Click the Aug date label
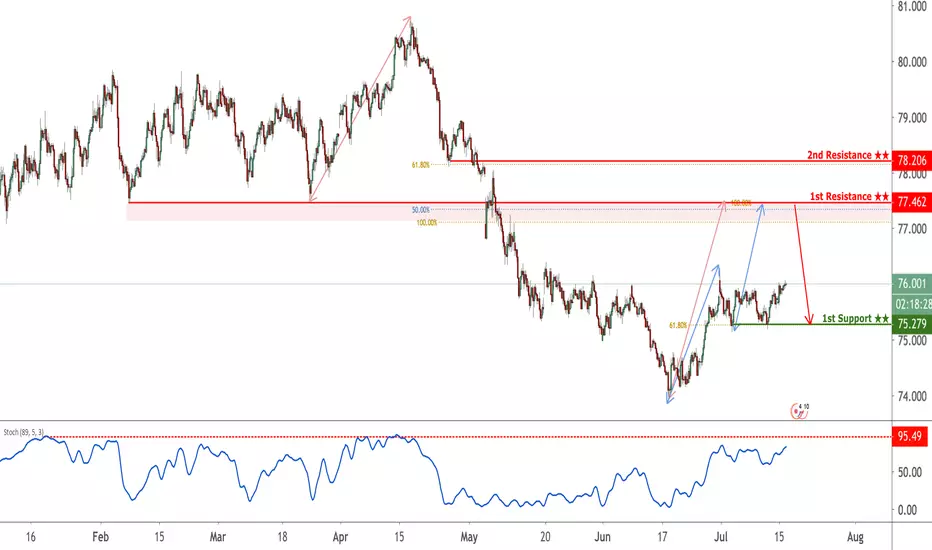 coord(855,537)
